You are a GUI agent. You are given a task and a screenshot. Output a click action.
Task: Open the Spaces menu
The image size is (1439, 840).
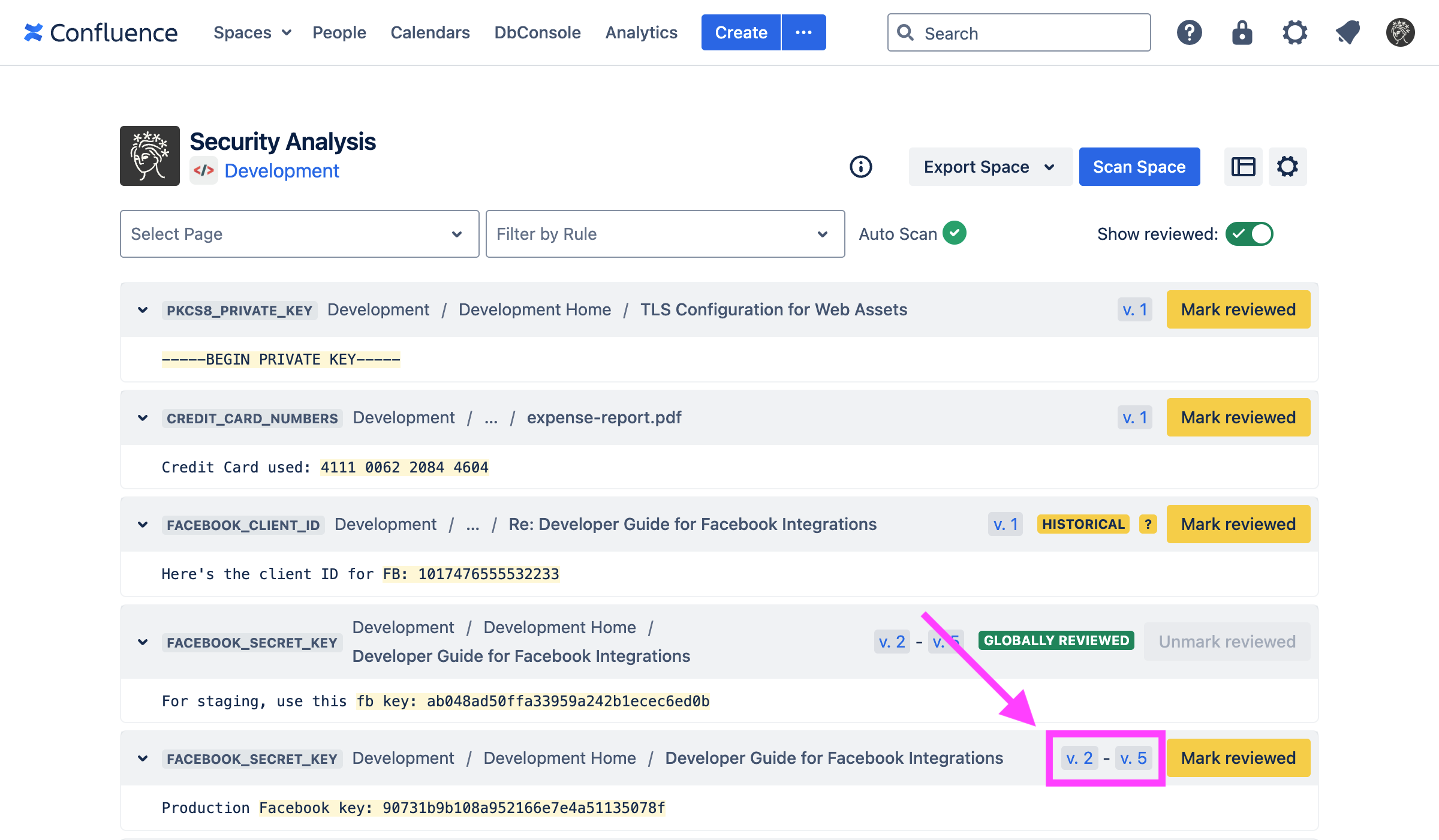coord(252,32)
